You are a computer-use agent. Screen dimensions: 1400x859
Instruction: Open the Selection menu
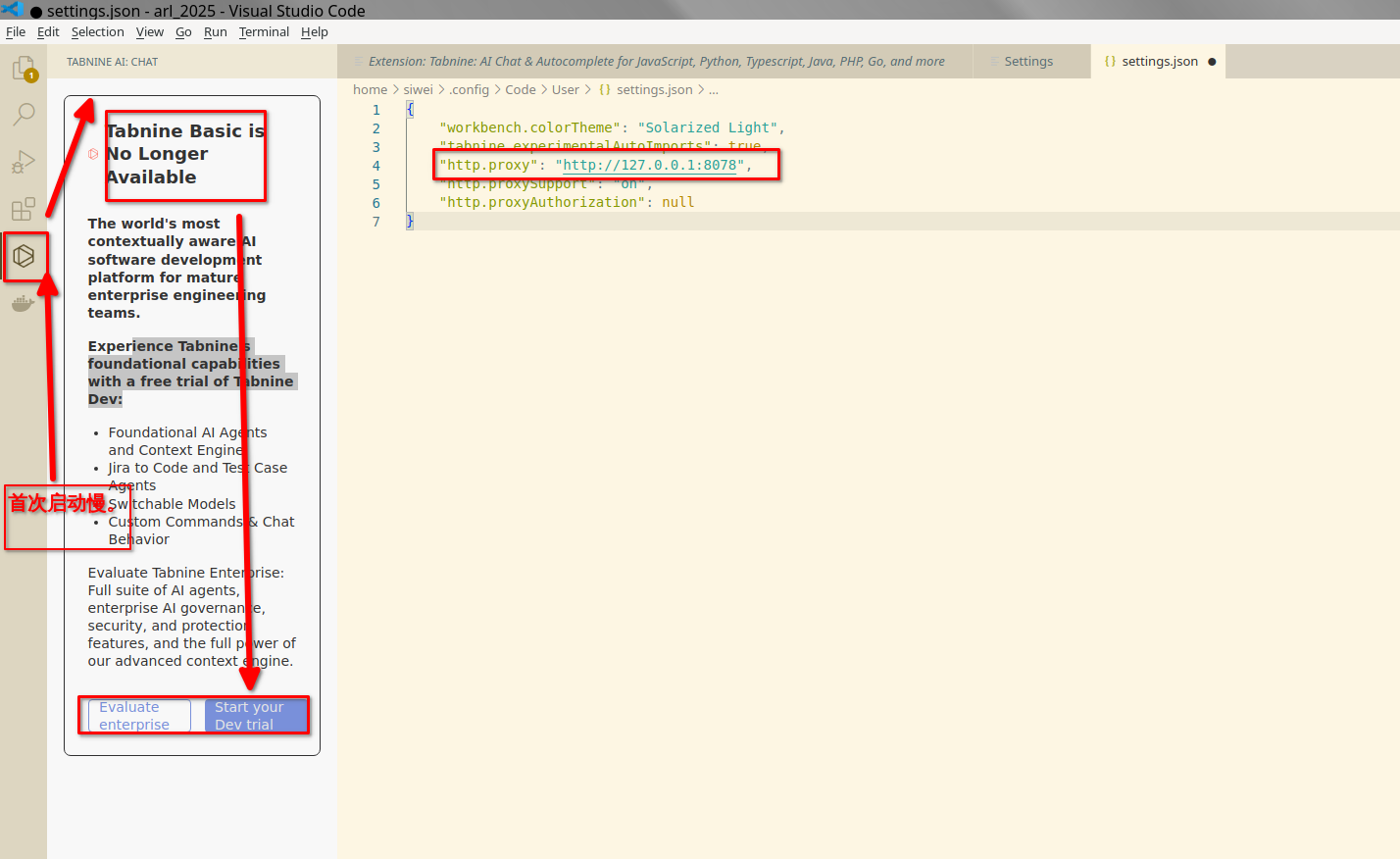97,31
